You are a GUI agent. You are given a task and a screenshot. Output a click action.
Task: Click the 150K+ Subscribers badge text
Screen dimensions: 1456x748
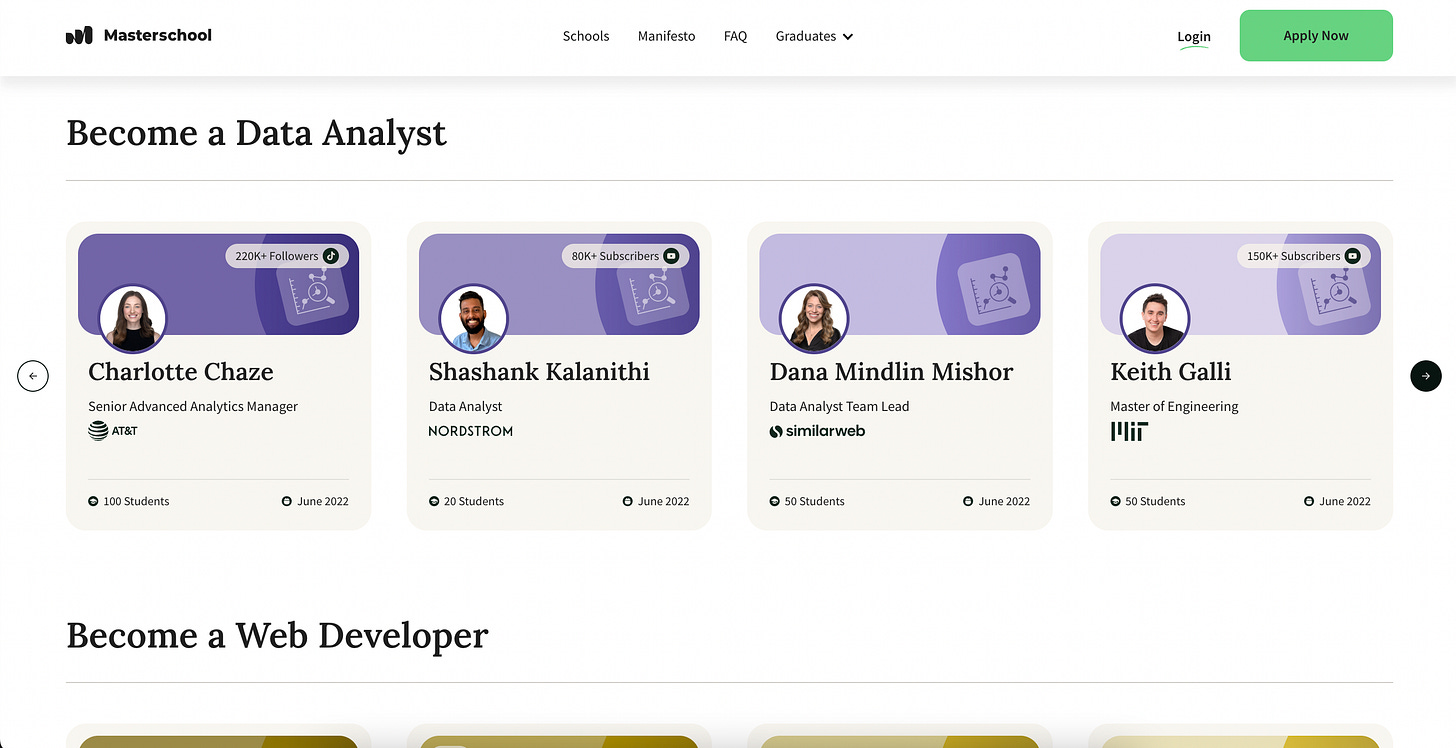(1293, 256)
